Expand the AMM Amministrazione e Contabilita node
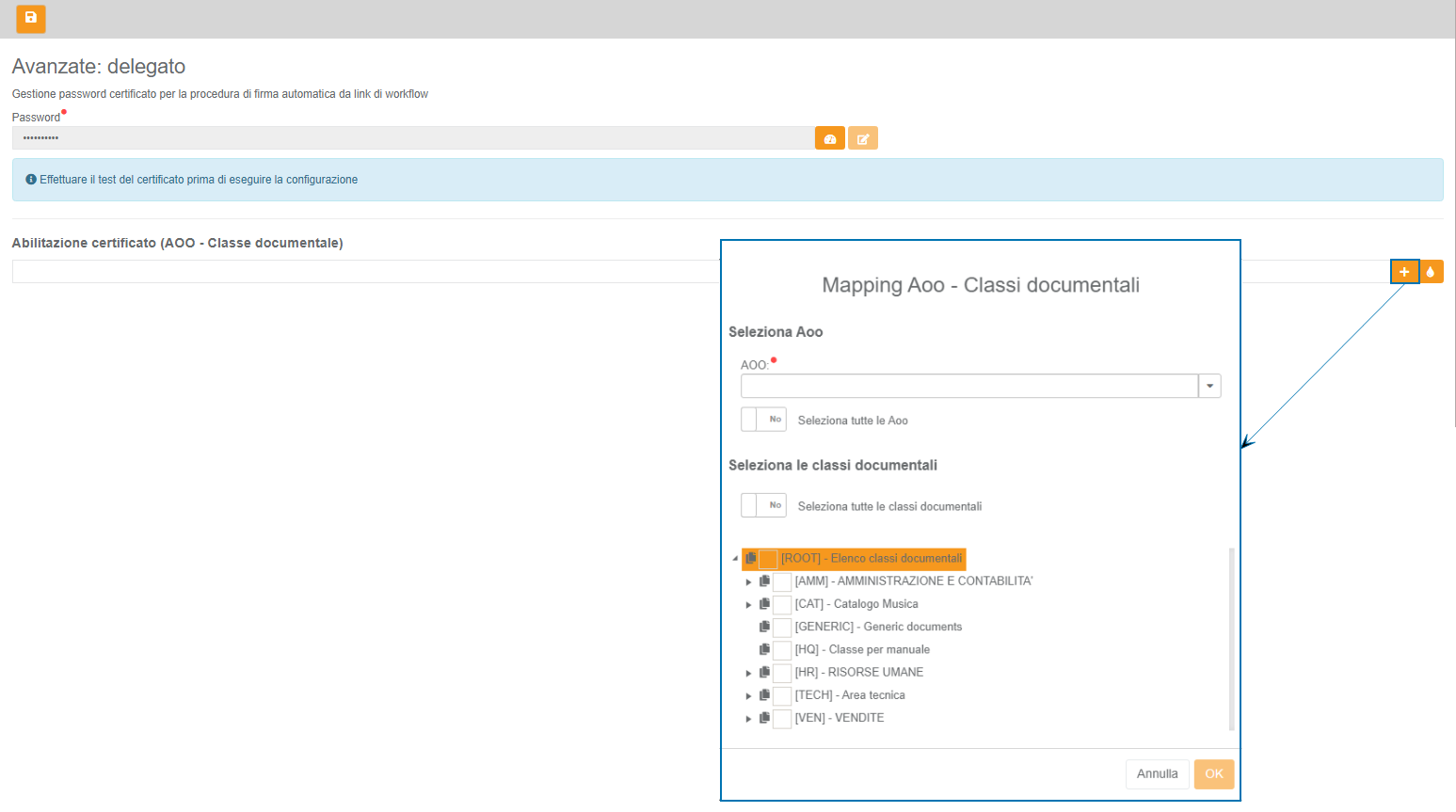1456x812 pixels. (x=749, y=582)
